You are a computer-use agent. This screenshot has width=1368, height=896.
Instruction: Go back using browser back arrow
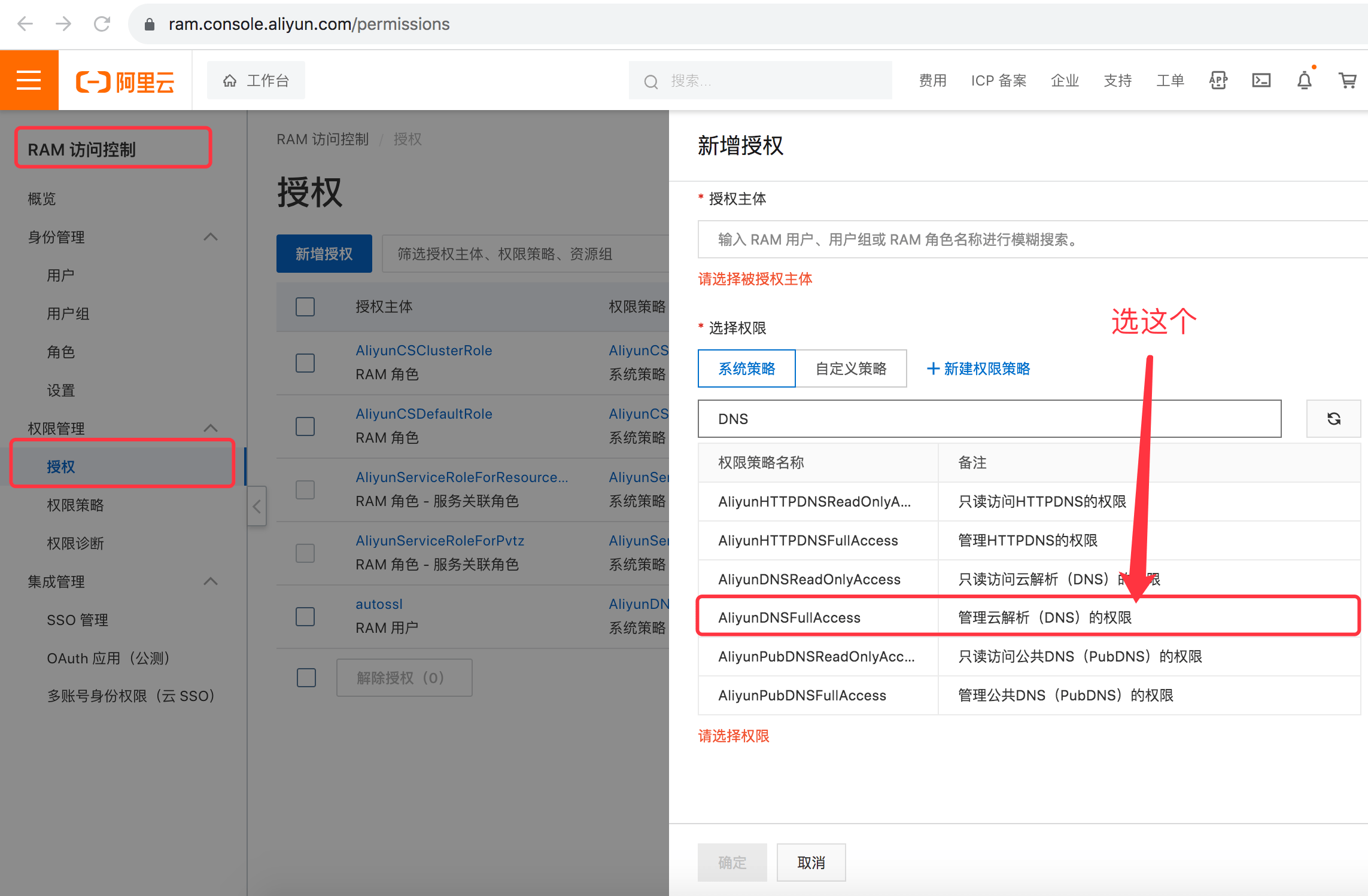25,24
